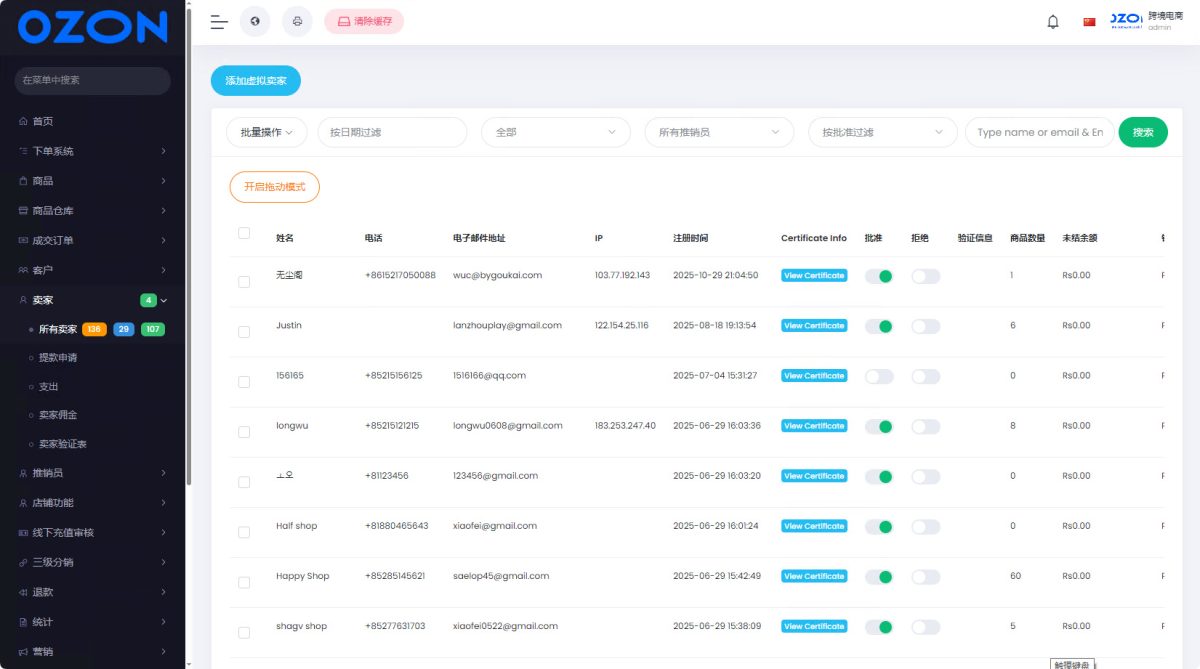Click the 添加虚拟卖家 button
Viewport: 1200px width, 669px height.
pos(256,80)
